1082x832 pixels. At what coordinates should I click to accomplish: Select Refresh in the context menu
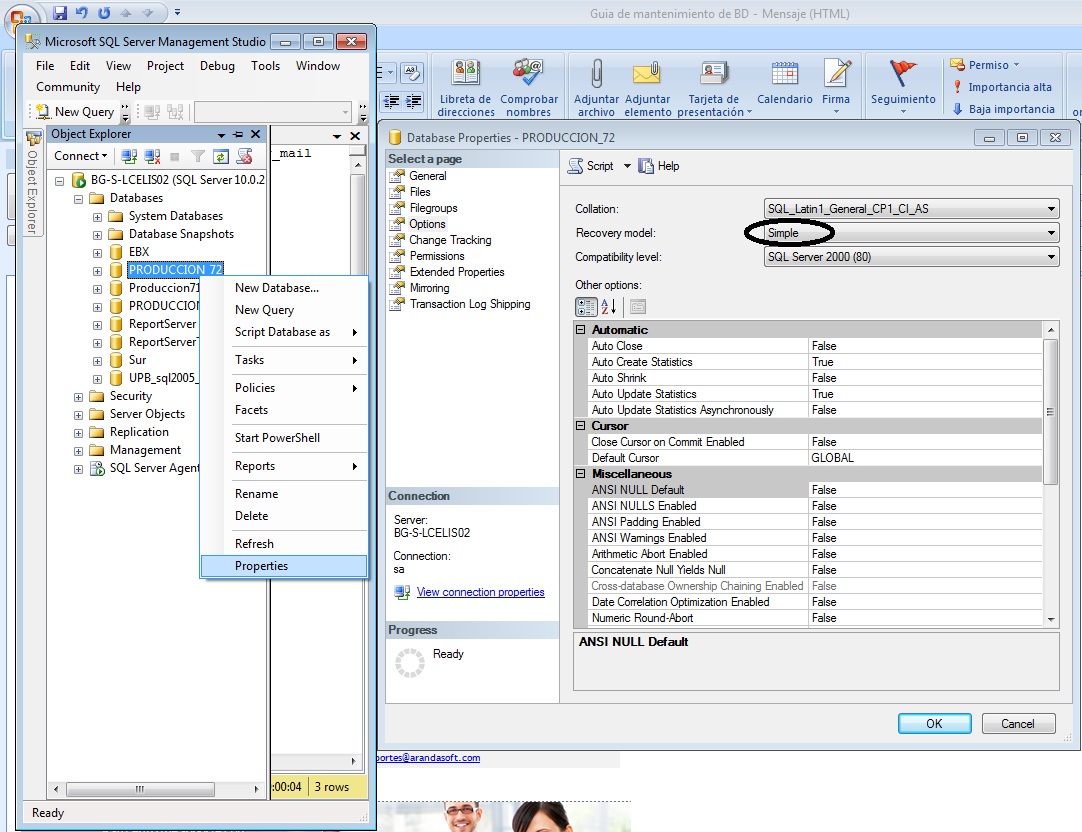pyautogui.click(x=284, y=544)
